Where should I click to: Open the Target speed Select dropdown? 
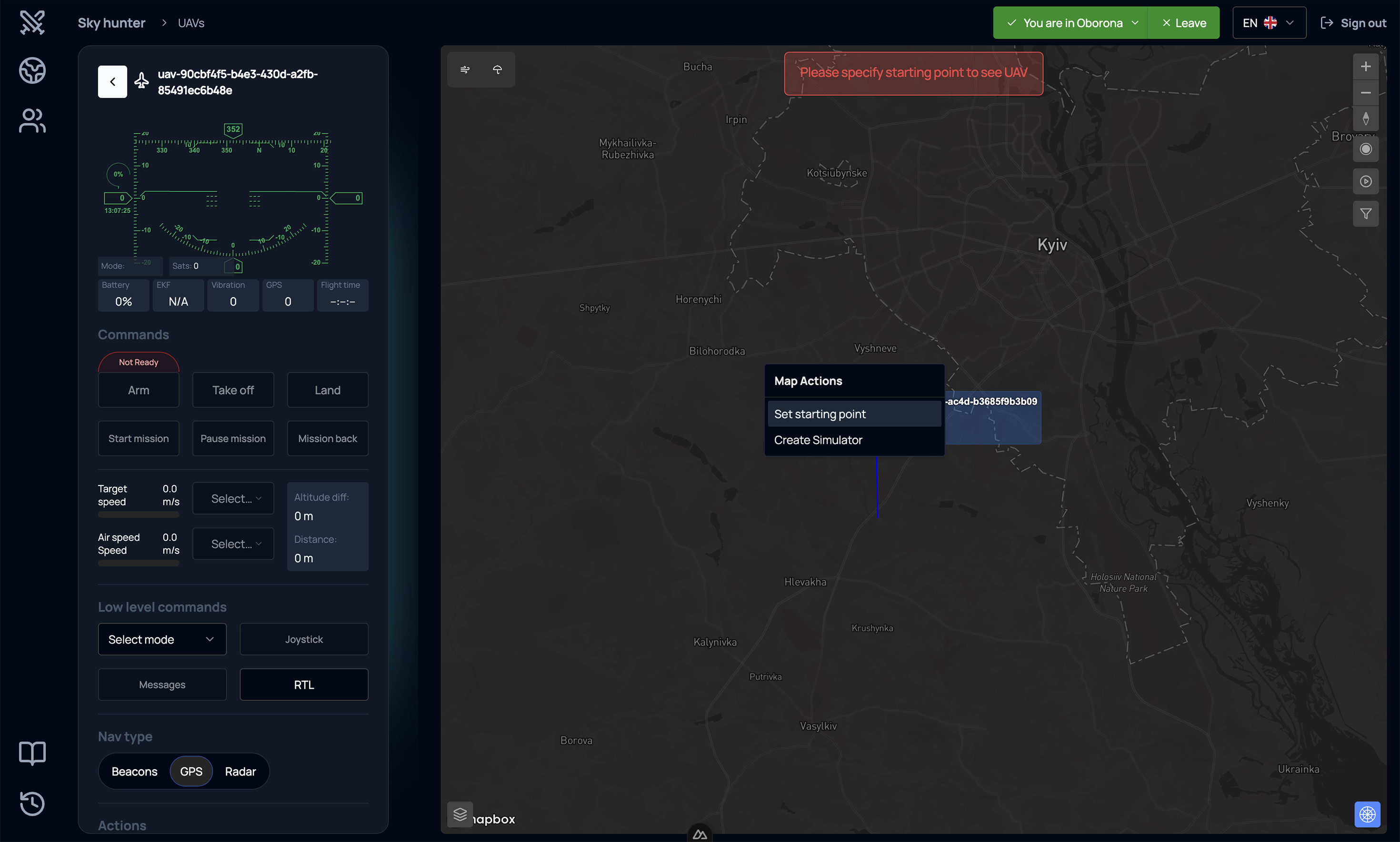pos(233,498)
